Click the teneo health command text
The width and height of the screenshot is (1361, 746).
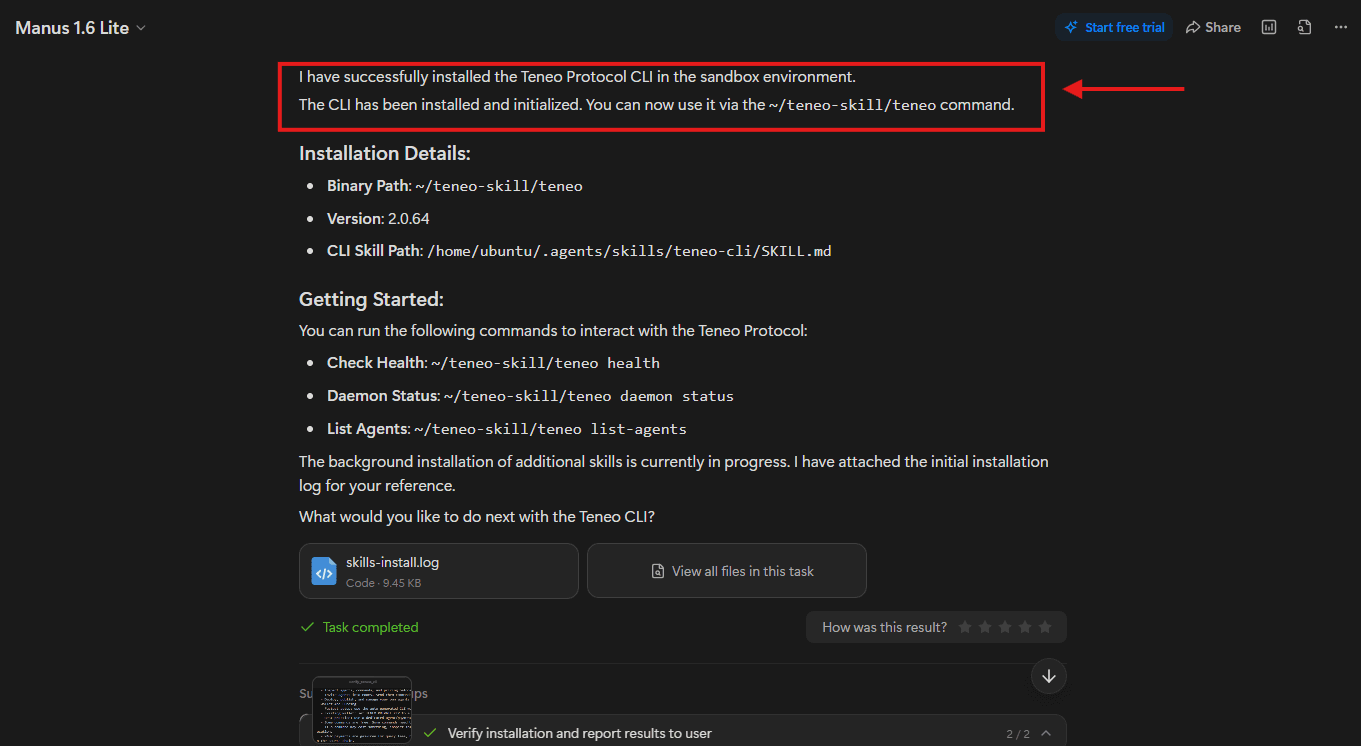545,363
